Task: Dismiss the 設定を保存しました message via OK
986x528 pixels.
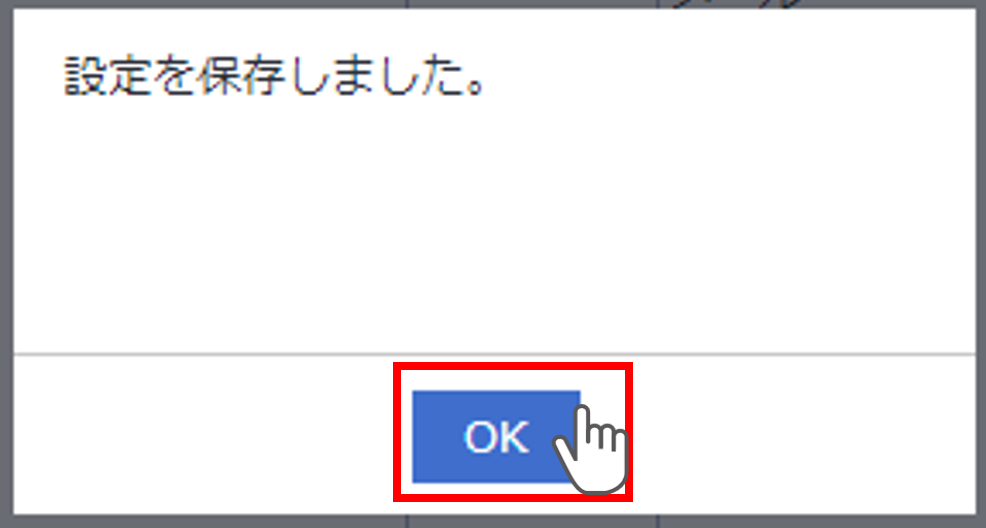Action: 496,436
